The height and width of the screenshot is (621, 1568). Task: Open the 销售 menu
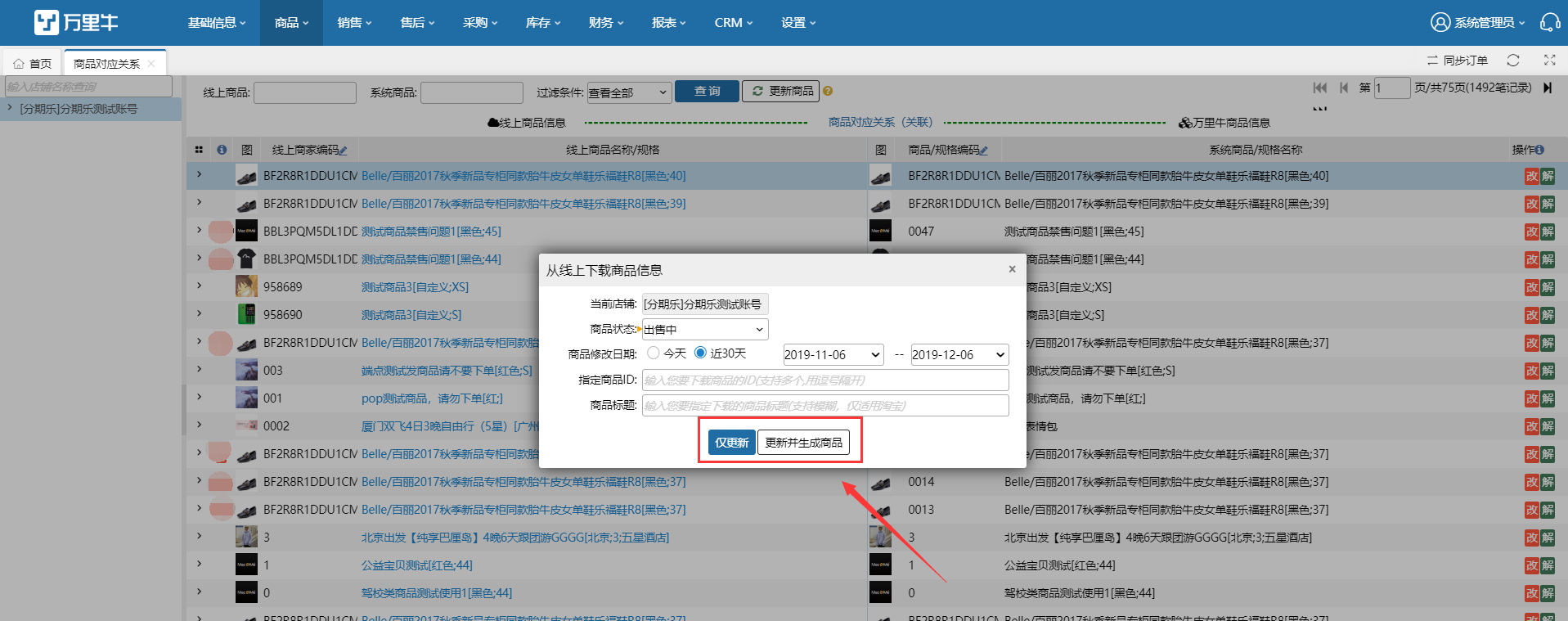[x=354, y=23]
